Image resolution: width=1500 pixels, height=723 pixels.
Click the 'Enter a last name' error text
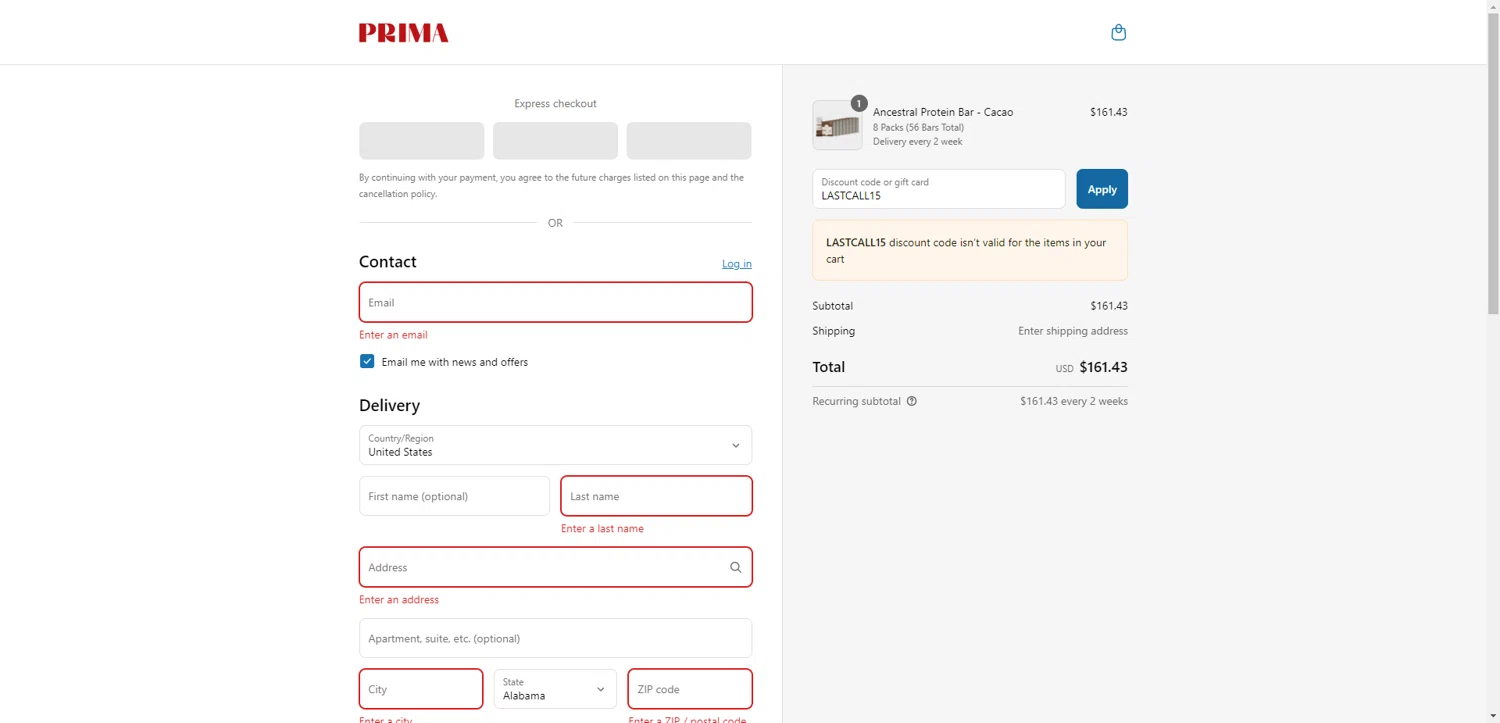coord(602,529)
